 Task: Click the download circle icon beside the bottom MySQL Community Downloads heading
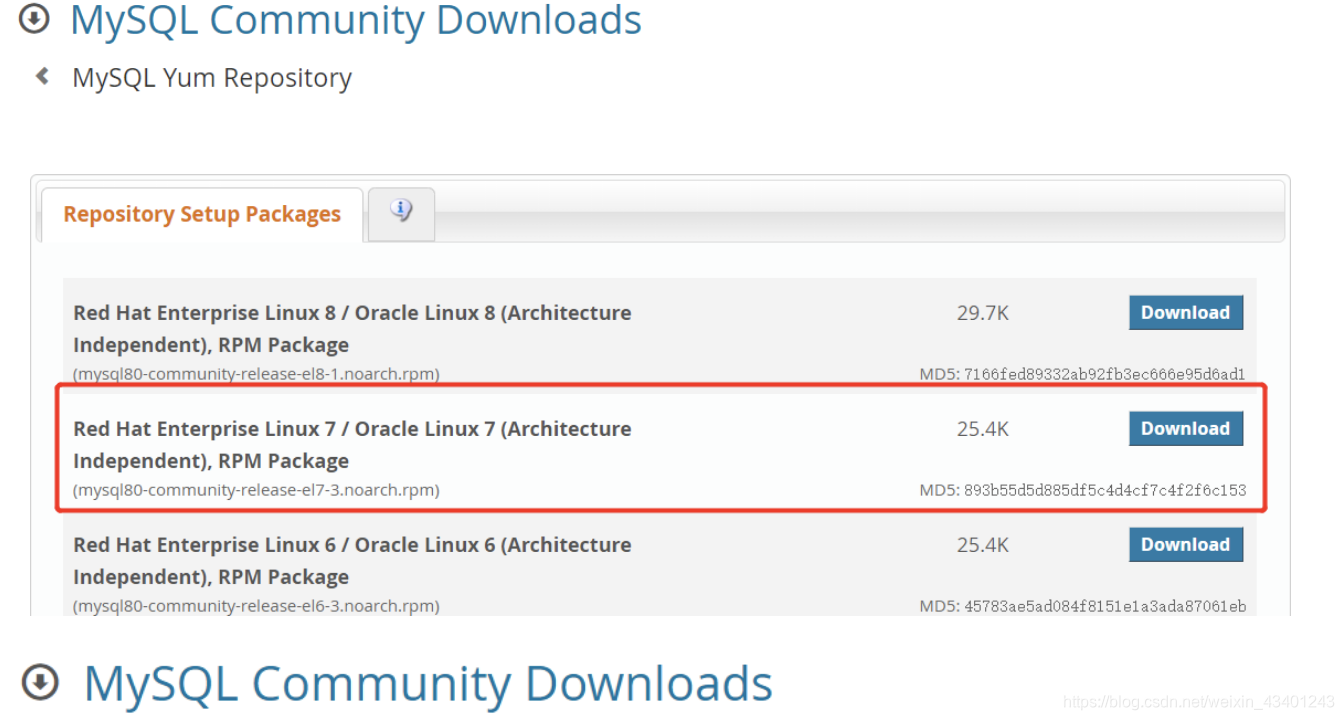point(40,682)
